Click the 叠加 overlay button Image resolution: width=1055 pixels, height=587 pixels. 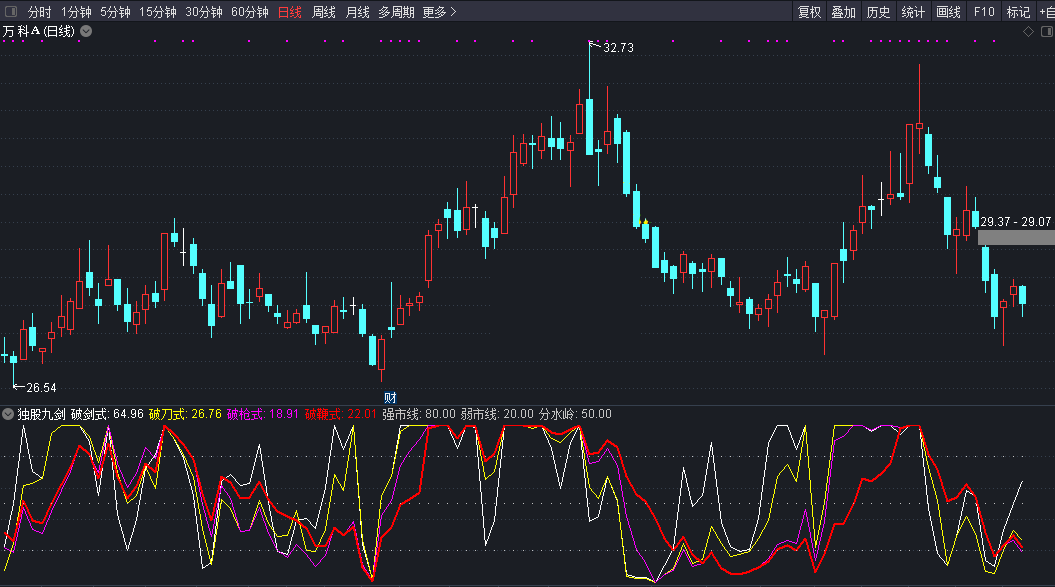843,12
